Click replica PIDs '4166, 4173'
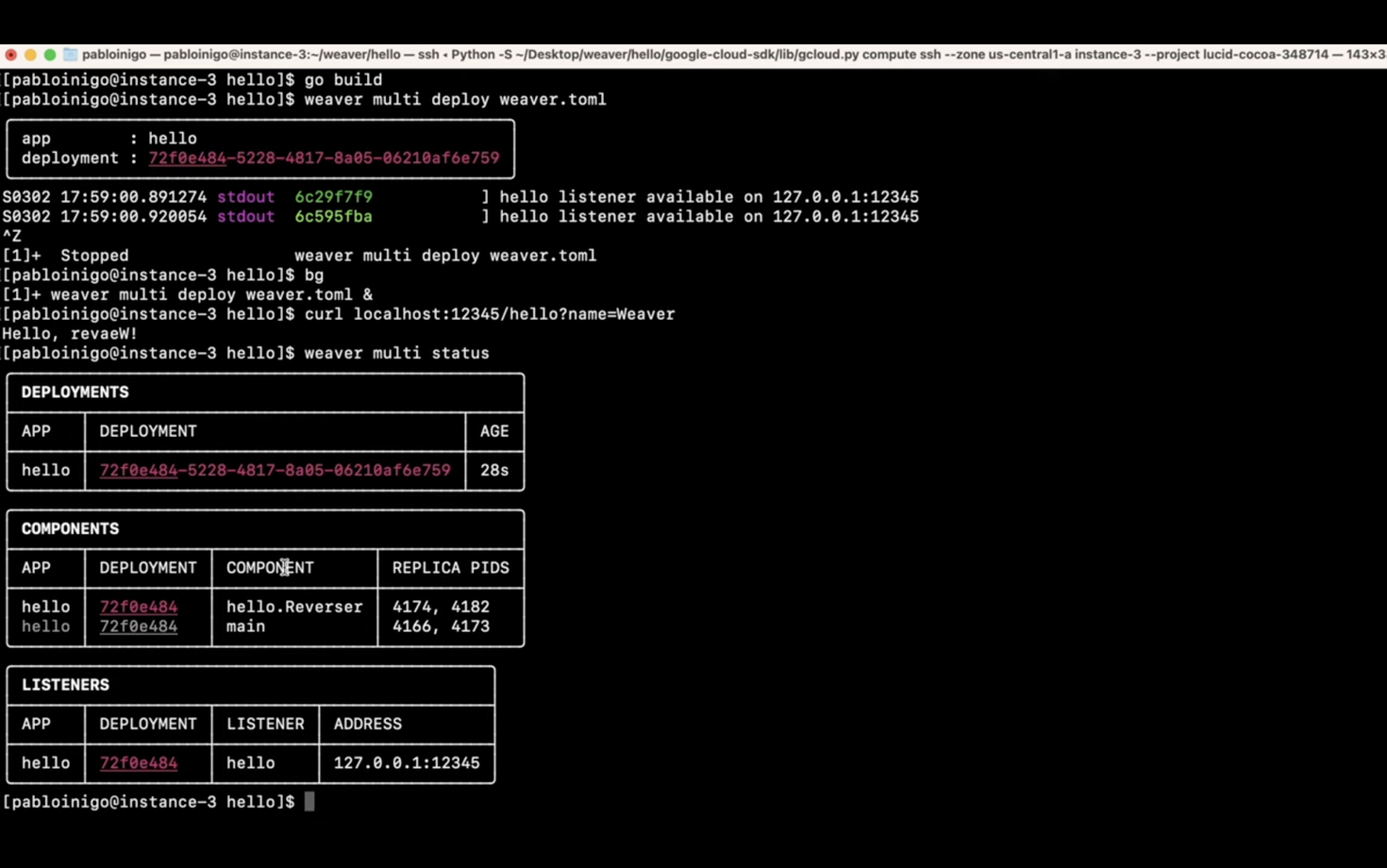 (x=441, y=626)
